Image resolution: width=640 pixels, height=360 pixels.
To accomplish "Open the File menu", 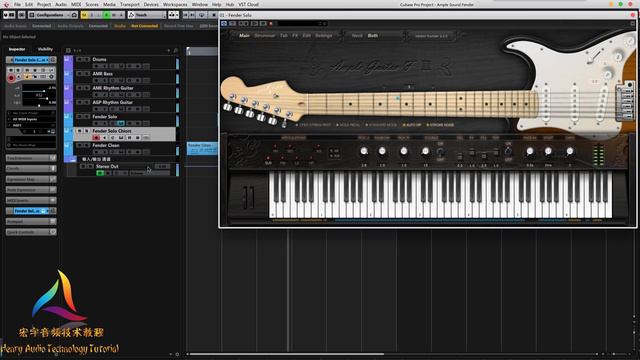I will [17, 4].
